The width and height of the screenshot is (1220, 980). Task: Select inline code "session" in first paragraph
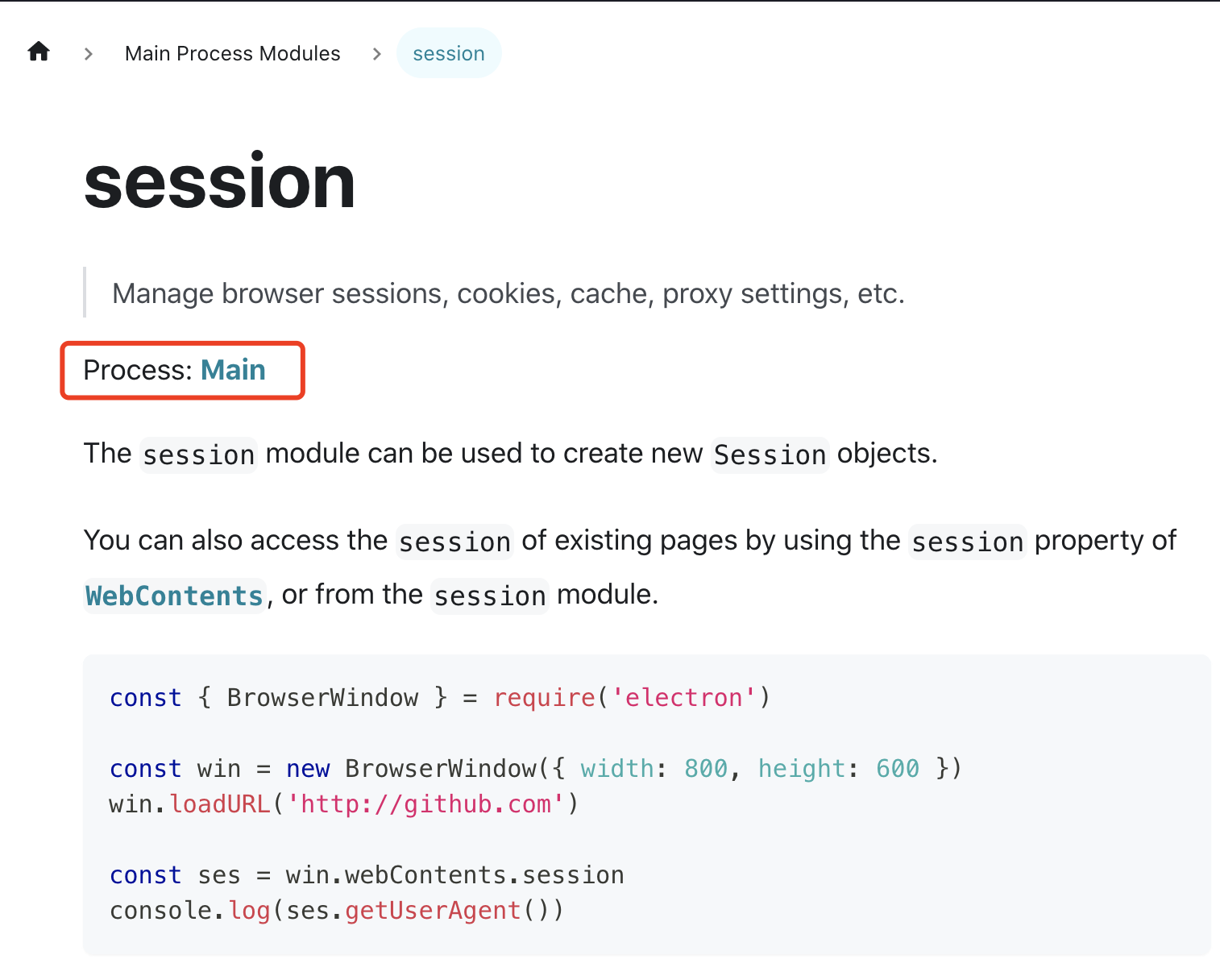[x=198, y=454]
